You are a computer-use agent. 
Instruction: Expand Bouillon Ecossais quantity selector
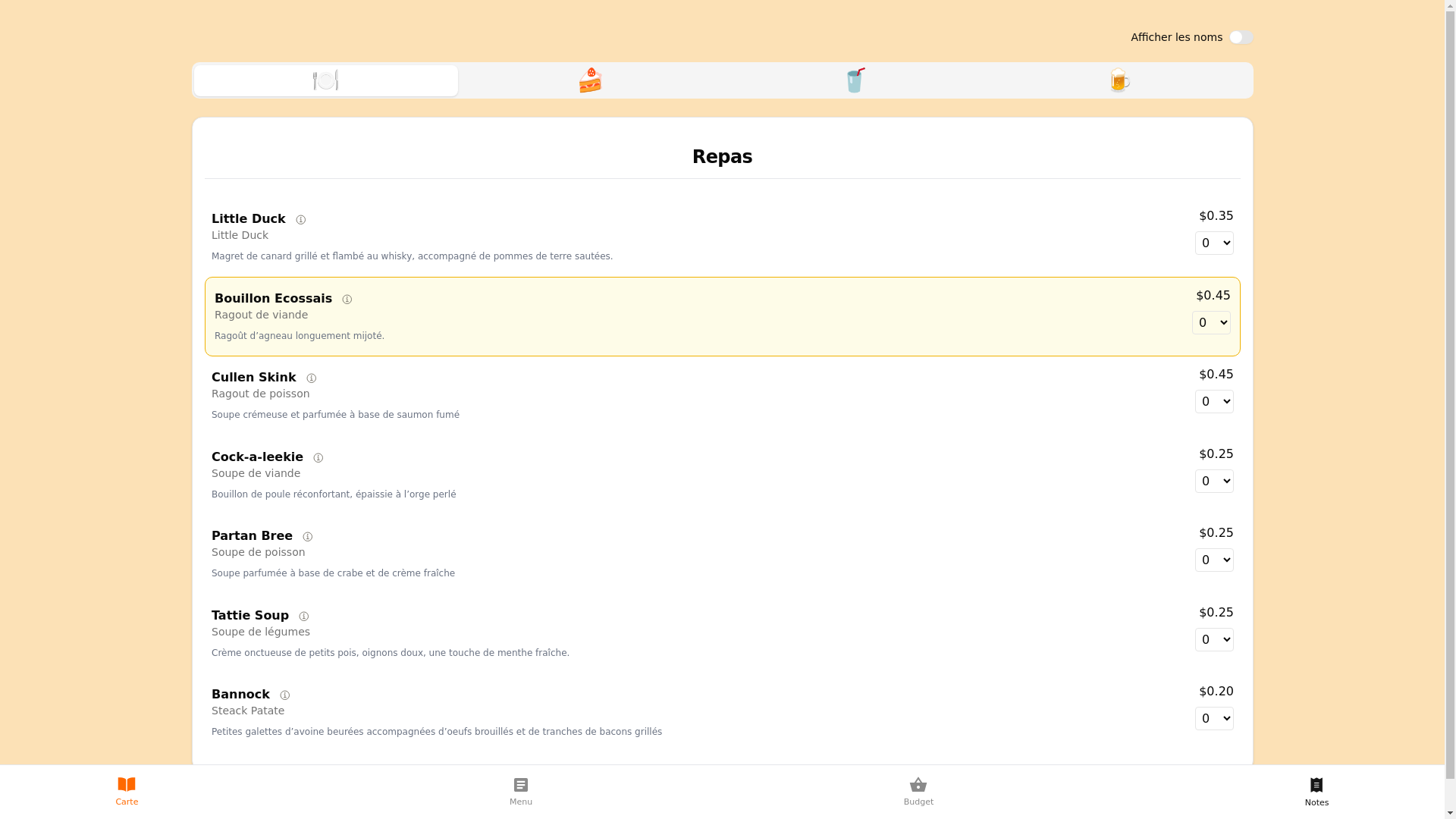tap(1211, 323)
